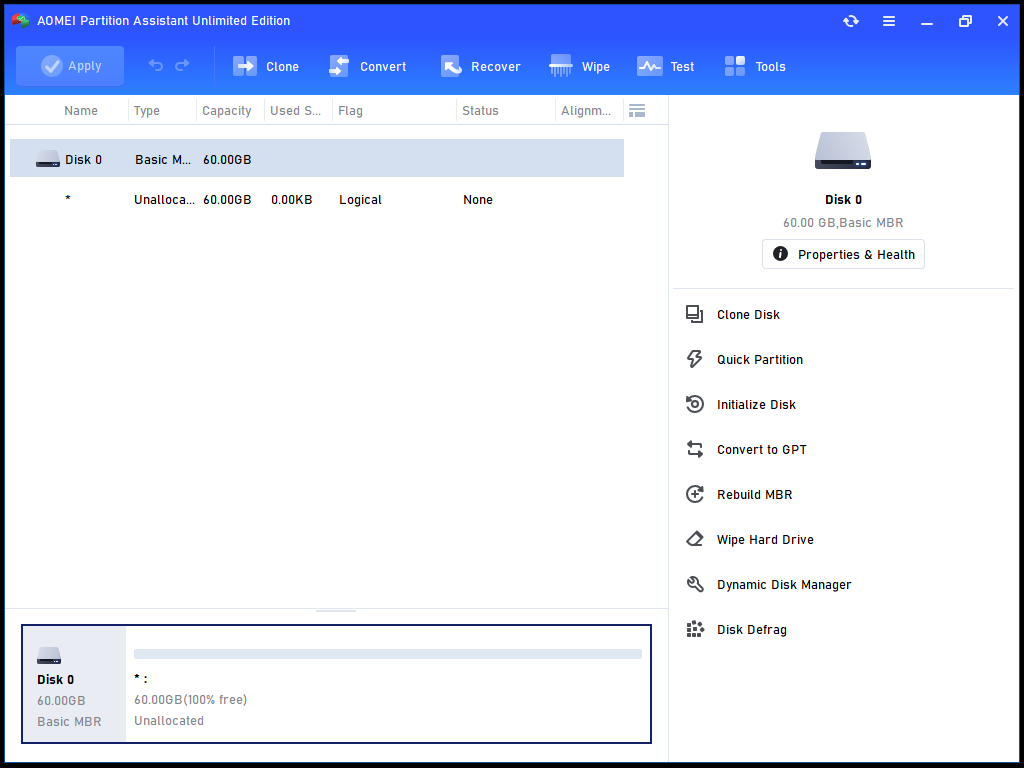Sort by the Capacity column header
This screenshot has height=768, width=1024.
[x=227, y=110]
